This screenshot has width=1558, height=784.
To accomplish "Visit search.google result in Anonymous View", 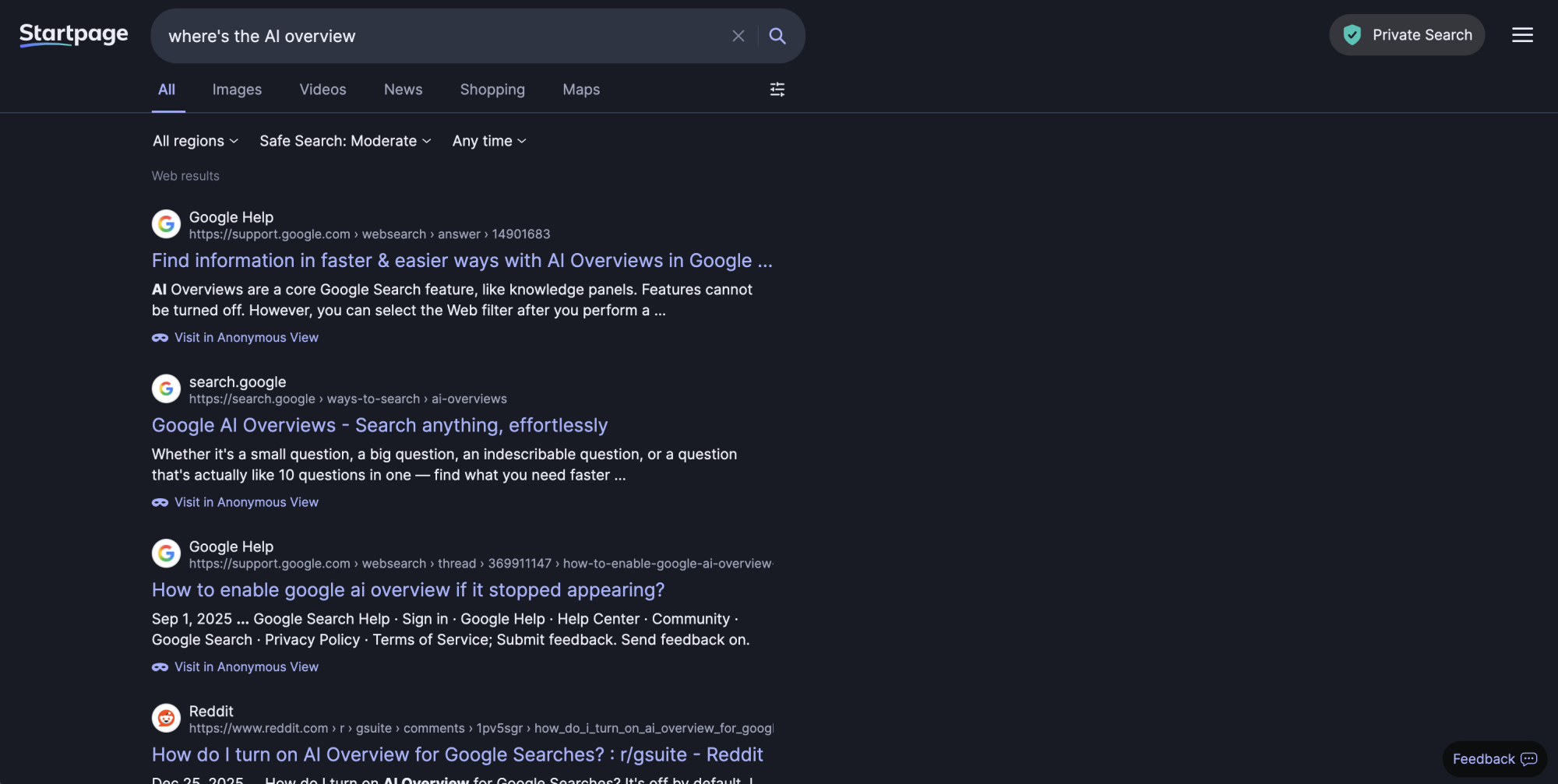I will pos(235,503).
